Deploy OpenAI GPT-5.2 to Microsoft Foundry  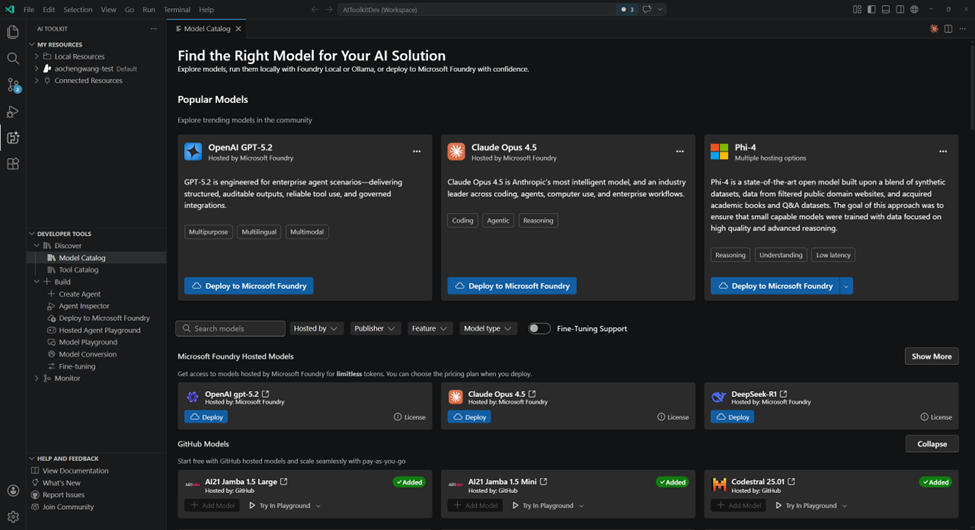pyautogui.click(x=249, y=286)
